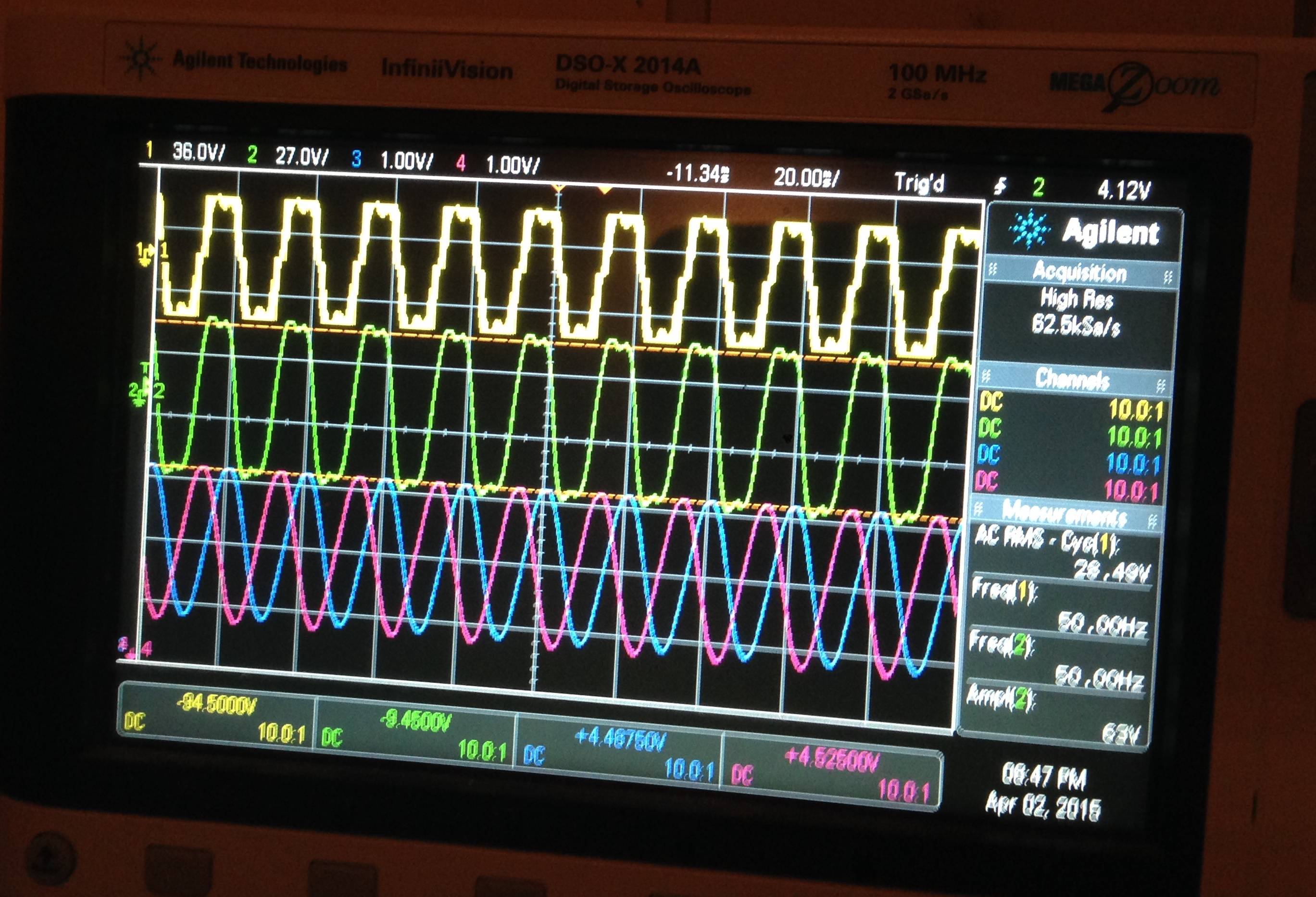This screenshot has height=897, width=1316.
Task: Click the pink DC 10.0:1 row in Channels panel
Action: 1066,486
